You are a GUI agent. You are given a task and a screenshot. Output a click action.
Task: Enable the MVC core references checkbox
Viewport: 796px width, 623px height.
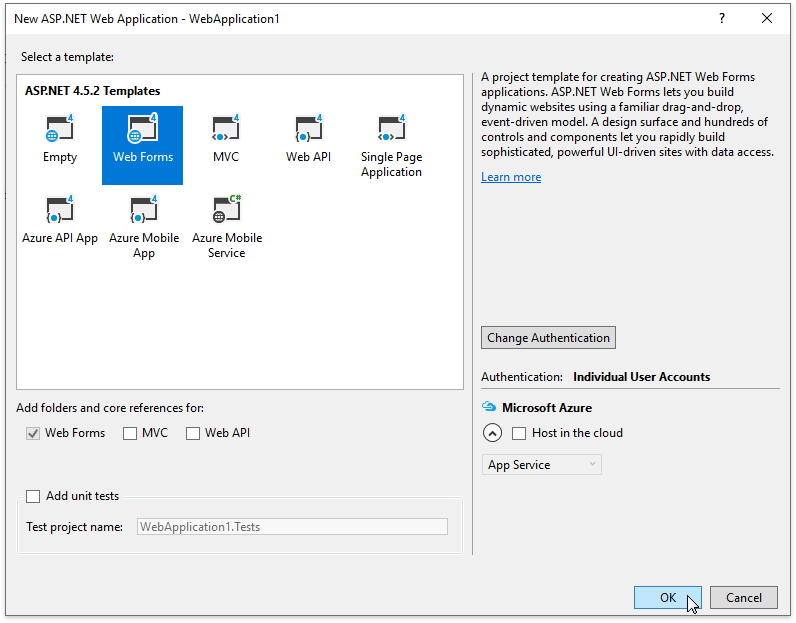point(130,434)
